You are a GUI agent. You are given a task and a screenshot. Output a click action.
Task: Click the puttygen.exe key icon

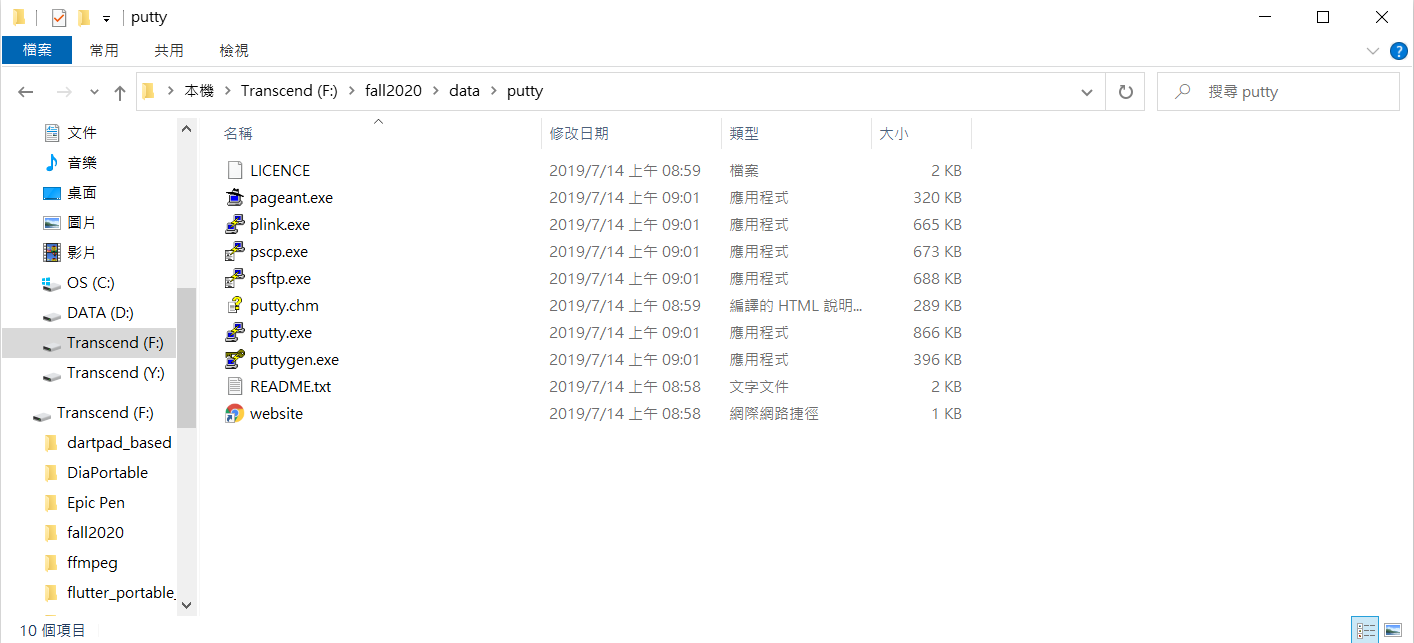(235, 360)
